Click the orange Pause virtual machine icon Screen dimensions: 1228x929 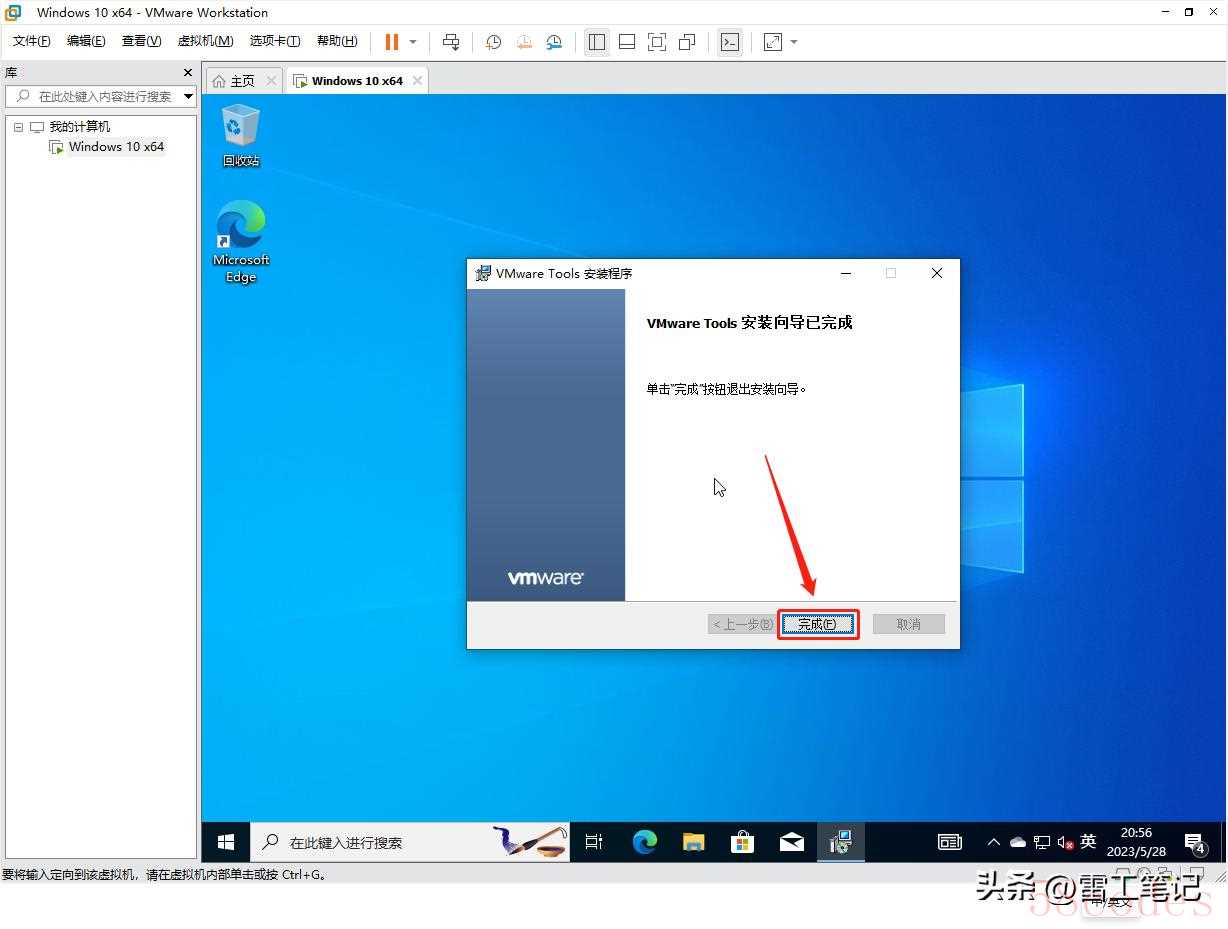(x=391, y=42)
